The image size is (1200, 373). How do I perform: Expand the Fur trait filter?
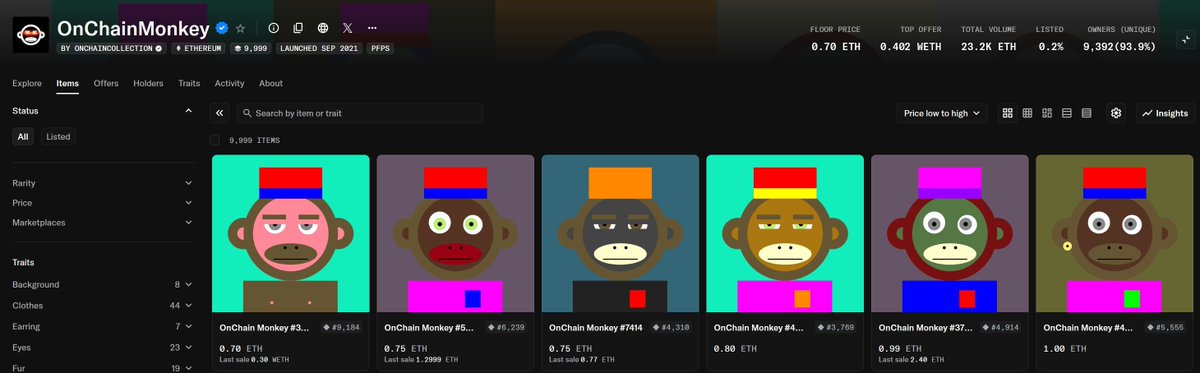click(102, 367)
